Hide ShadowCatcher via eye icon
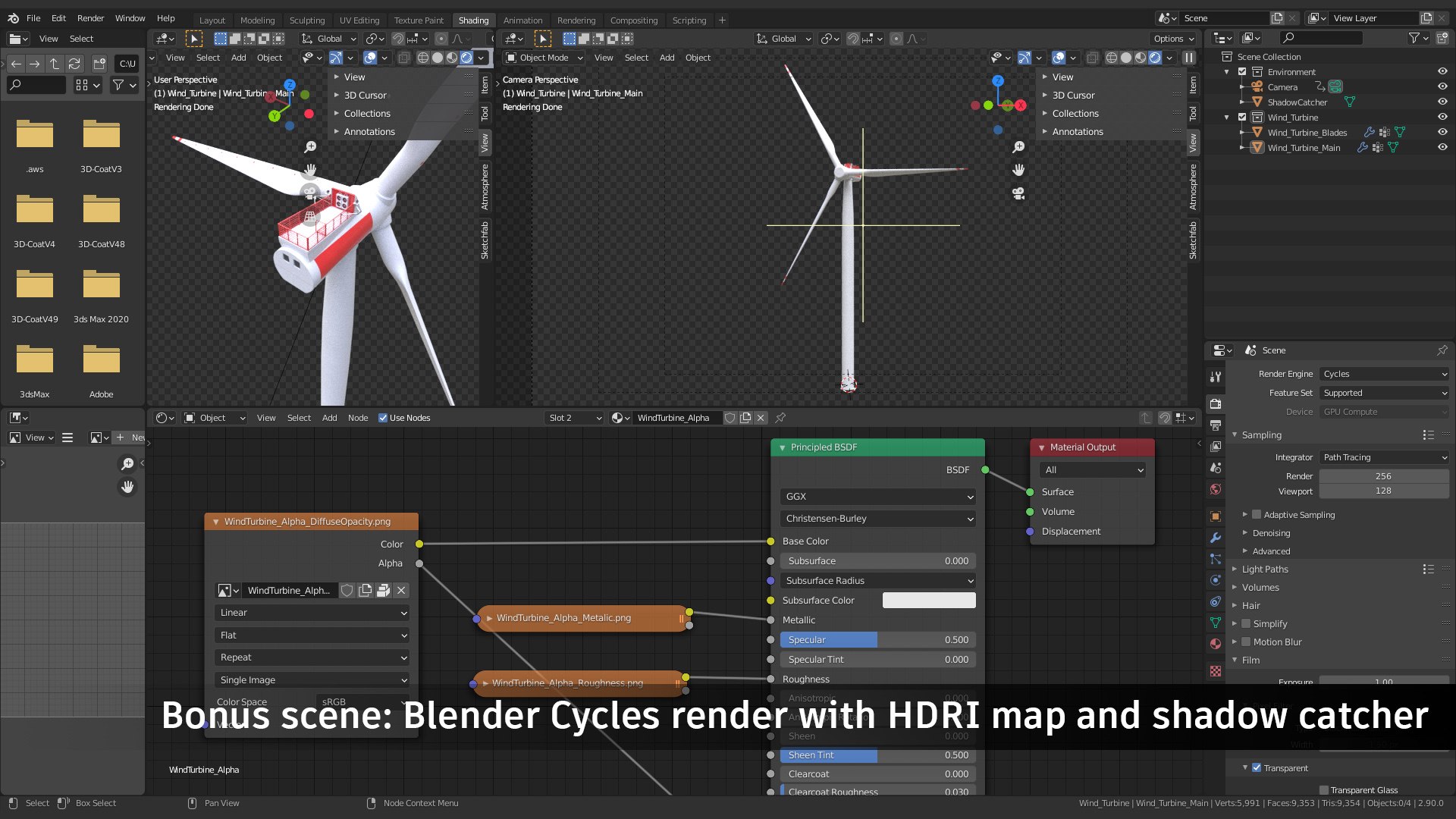 [1442, 102]
